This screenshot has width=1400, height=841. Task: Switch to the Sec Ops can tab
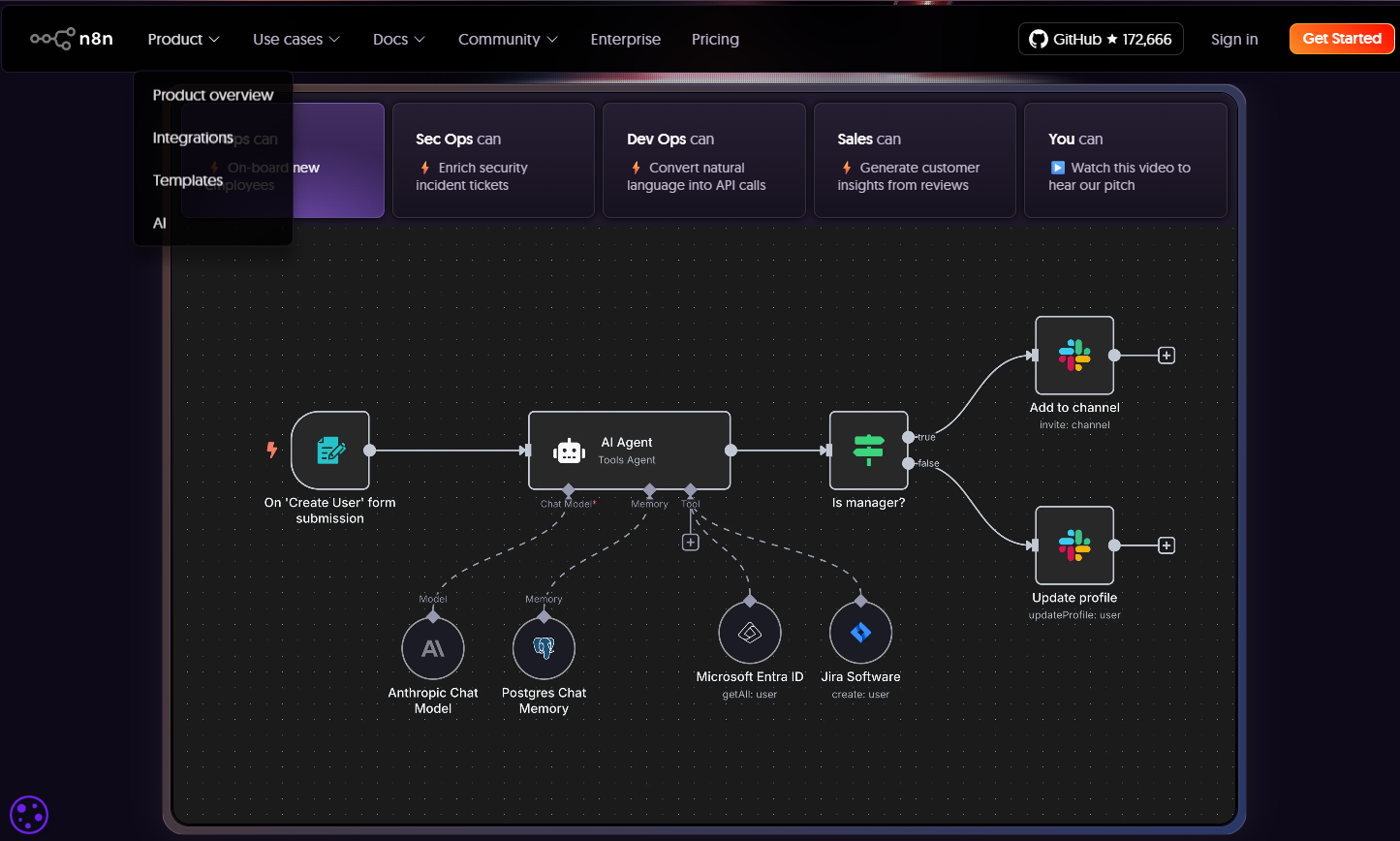click(x=493, y=161)
